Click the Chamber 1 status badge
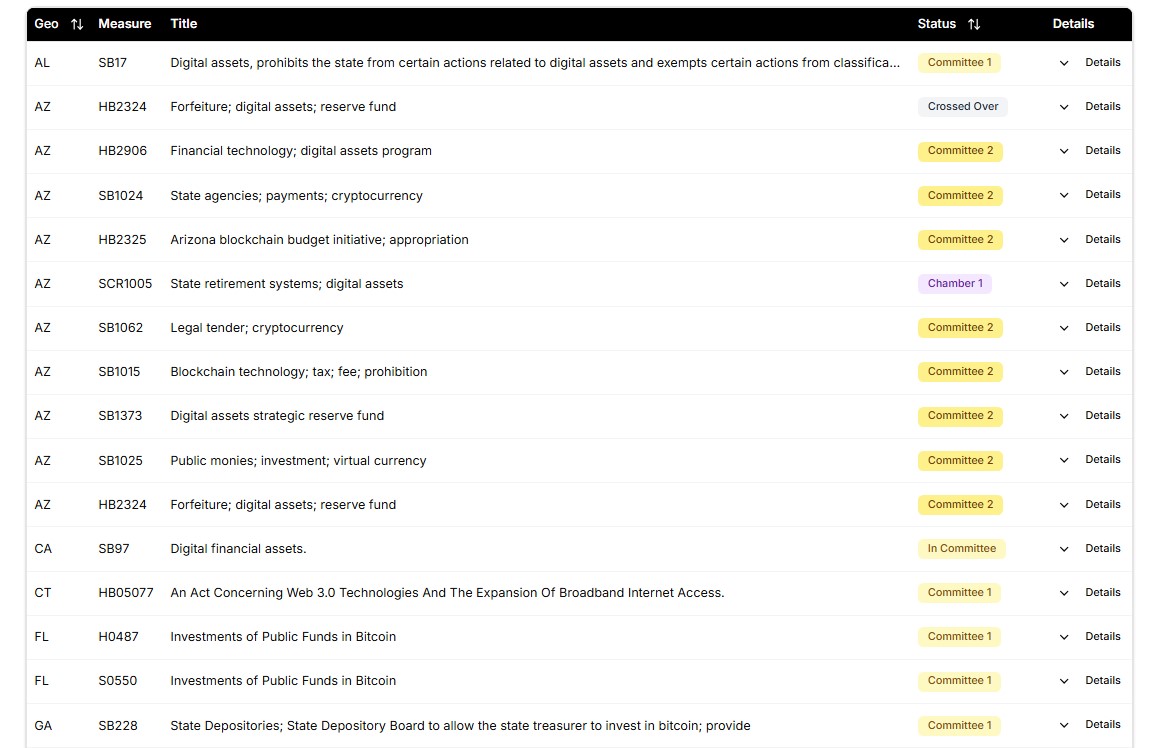This screenshot has height=748, width=1150. (955, 283)
